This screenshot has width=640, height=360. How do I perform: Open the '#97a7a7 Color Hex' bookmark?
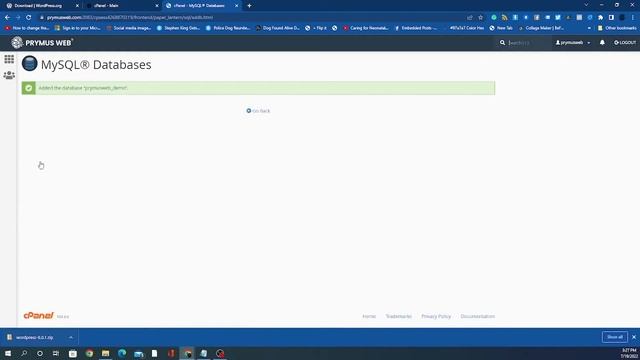pos(466,28)
